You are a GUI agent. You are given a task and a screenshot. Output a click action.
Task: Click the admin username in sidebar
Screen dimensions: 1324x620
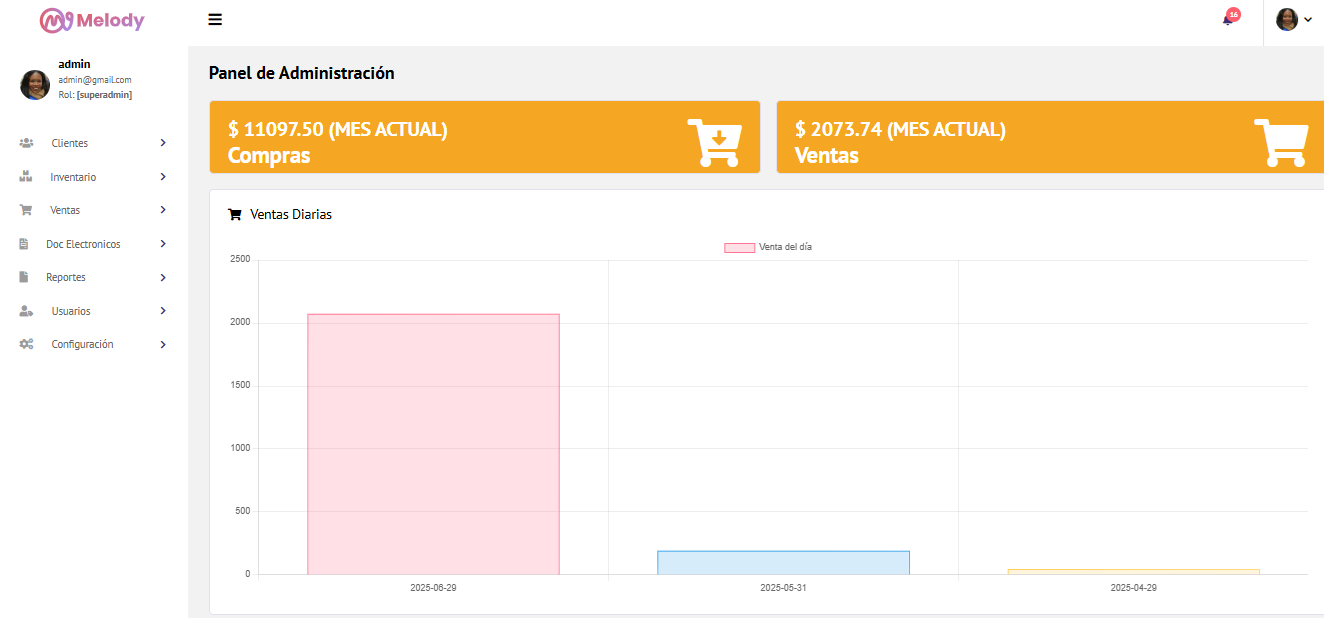(x=74, y=64)
